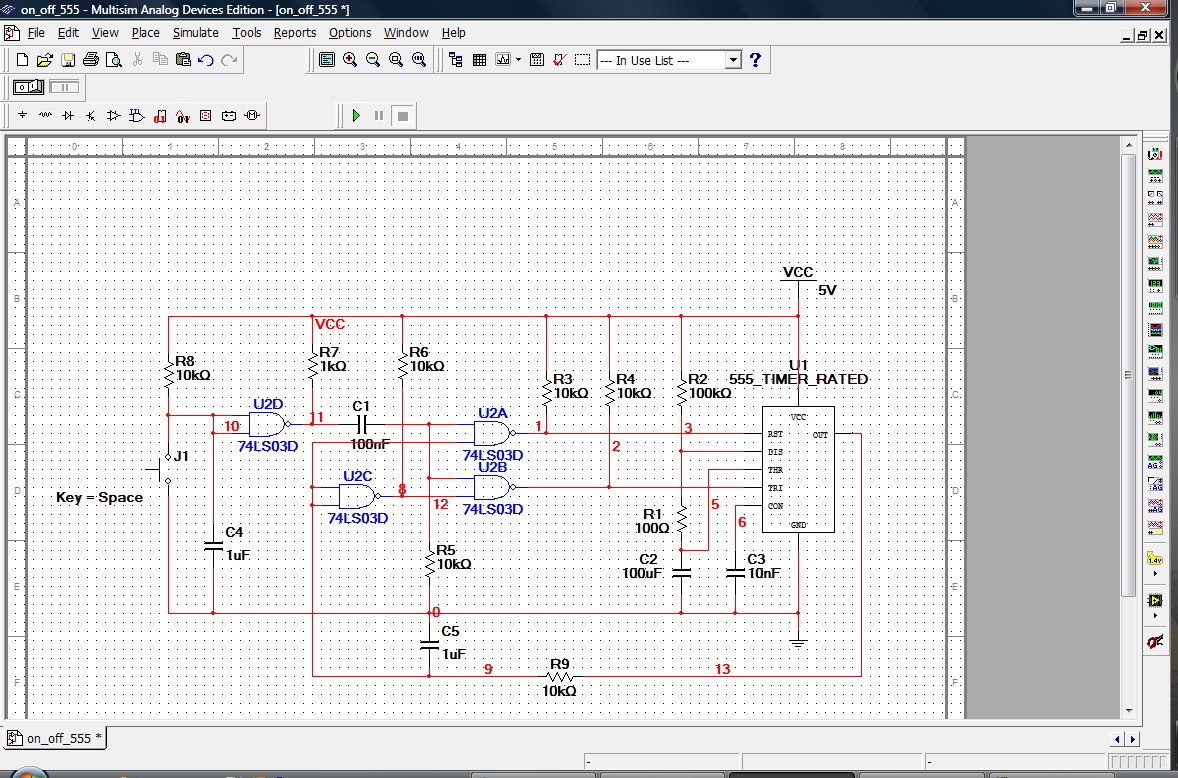Click the Zoom In magnifier icon
1178x778 pixels.
(350, 60)
